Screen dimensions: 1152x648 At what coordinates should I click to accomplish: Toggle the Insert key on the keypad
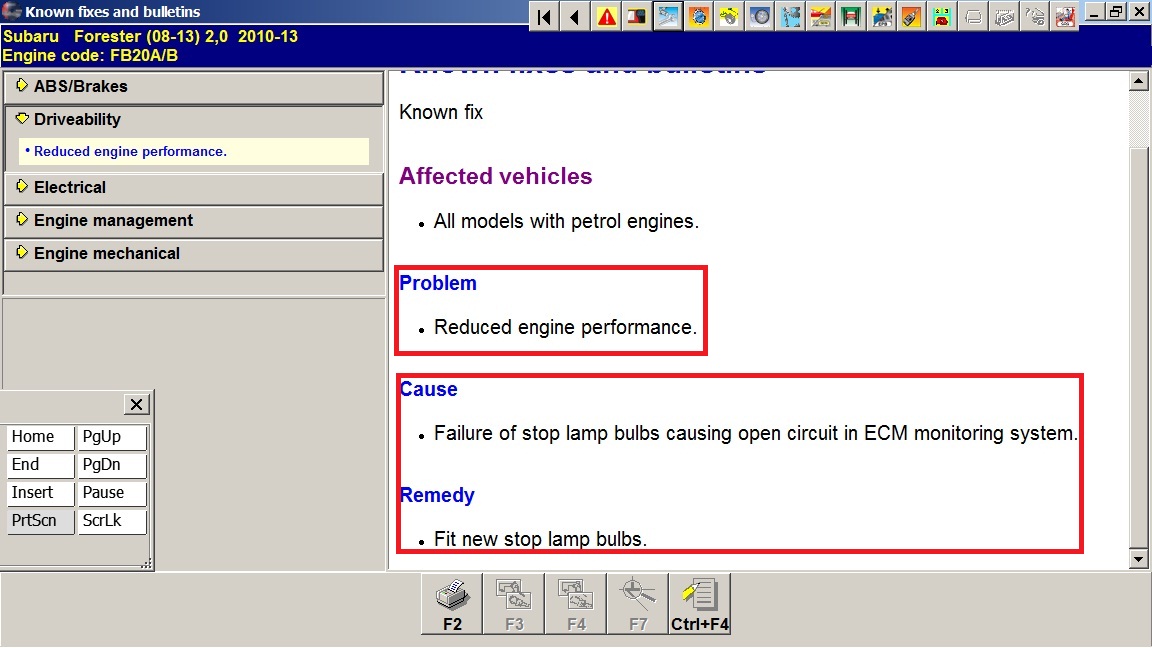(41, 493)
